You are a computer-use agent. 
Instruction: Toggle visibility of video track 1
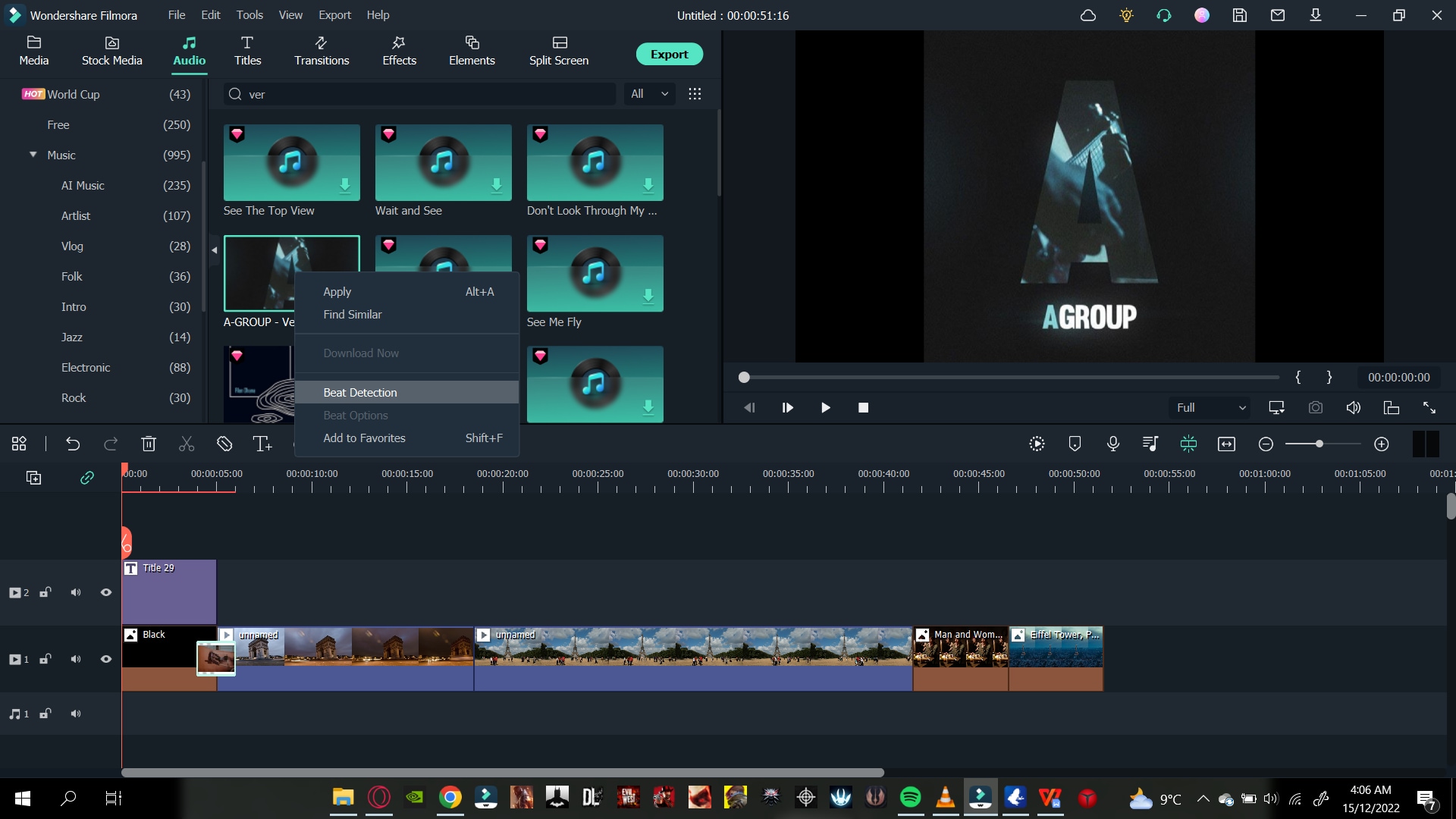click(106, 659)
